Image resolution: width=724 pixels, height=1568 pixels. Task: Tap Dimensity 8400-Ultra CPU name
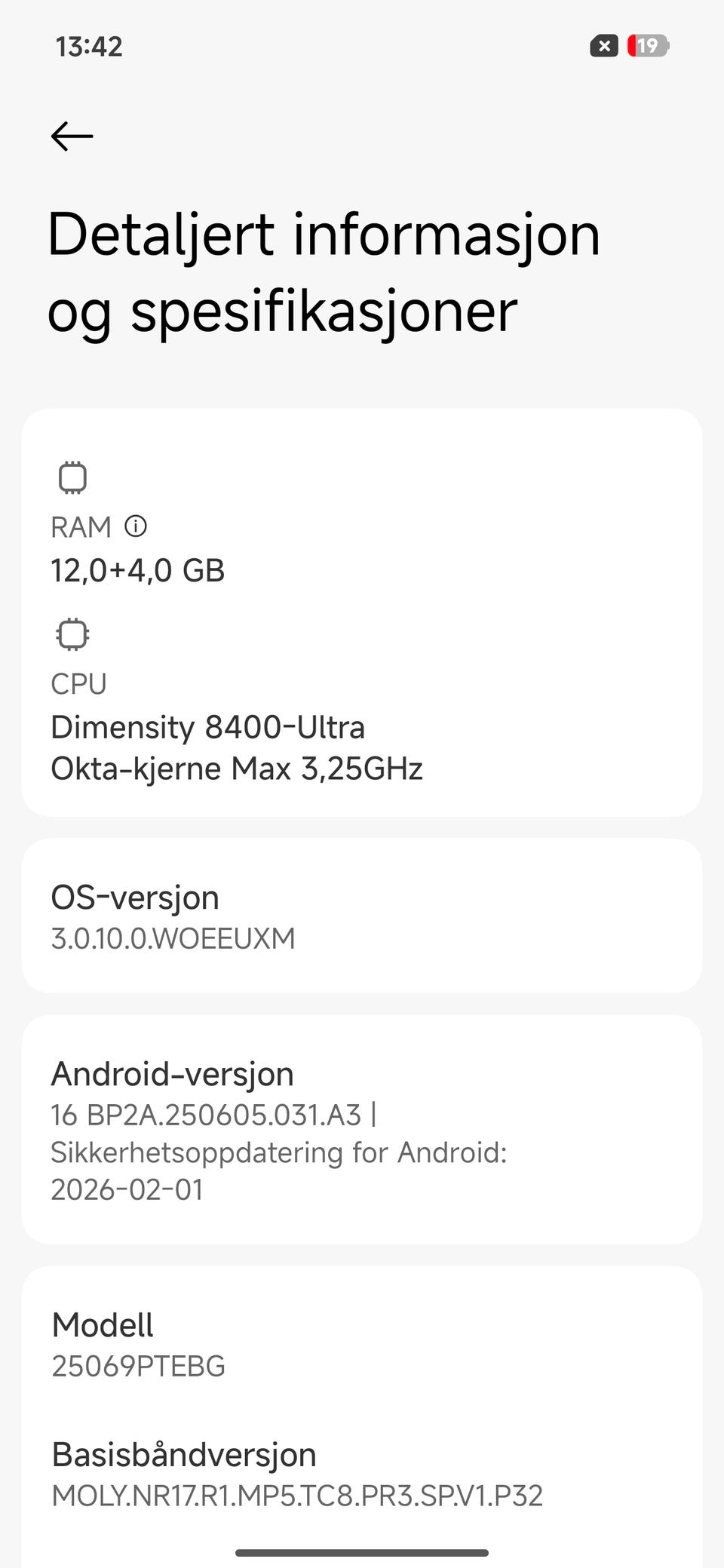point(207,727)
